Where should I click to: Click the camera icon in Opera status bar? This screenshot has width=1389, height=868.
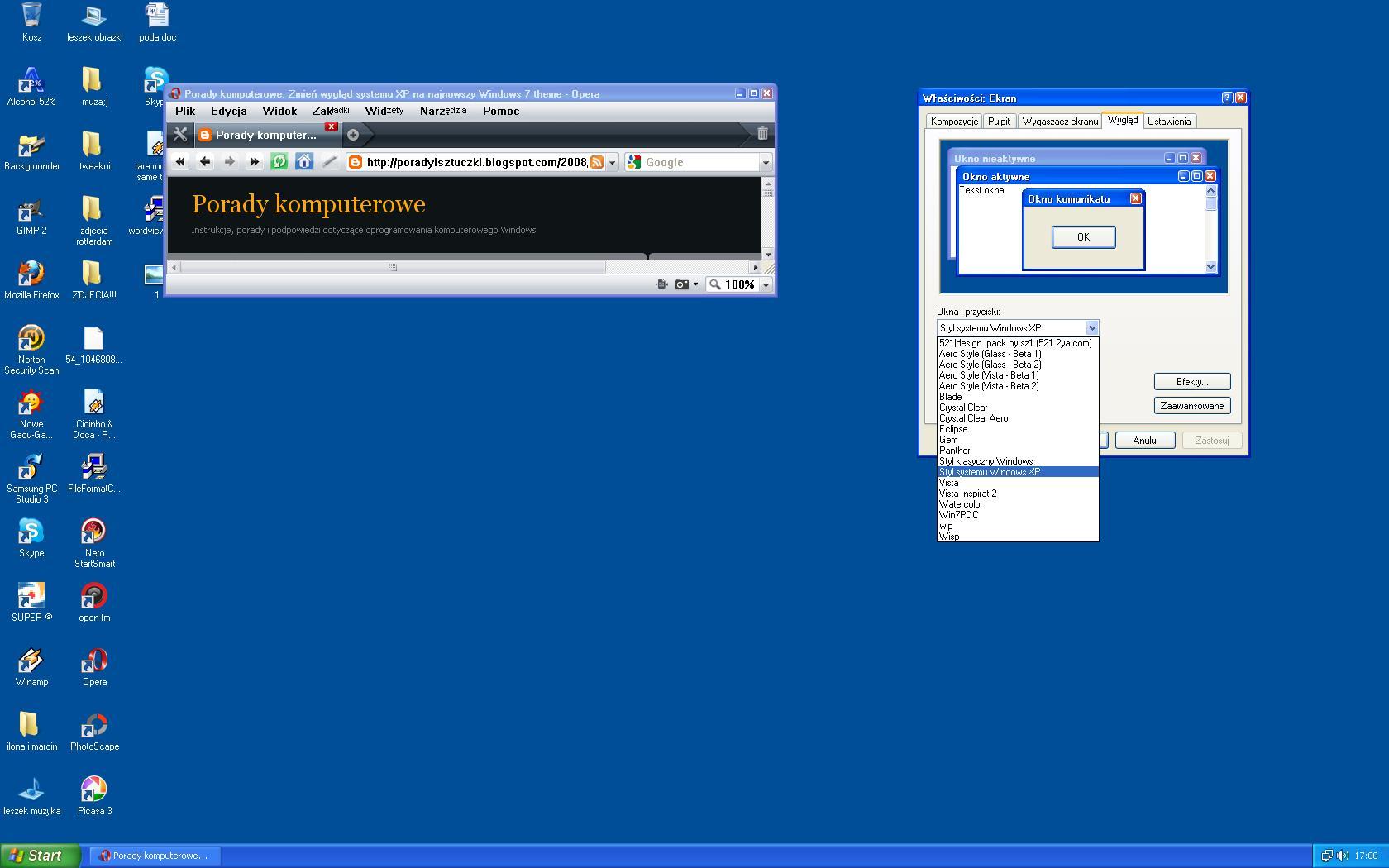pyautogui.click(x=681, y=284)
